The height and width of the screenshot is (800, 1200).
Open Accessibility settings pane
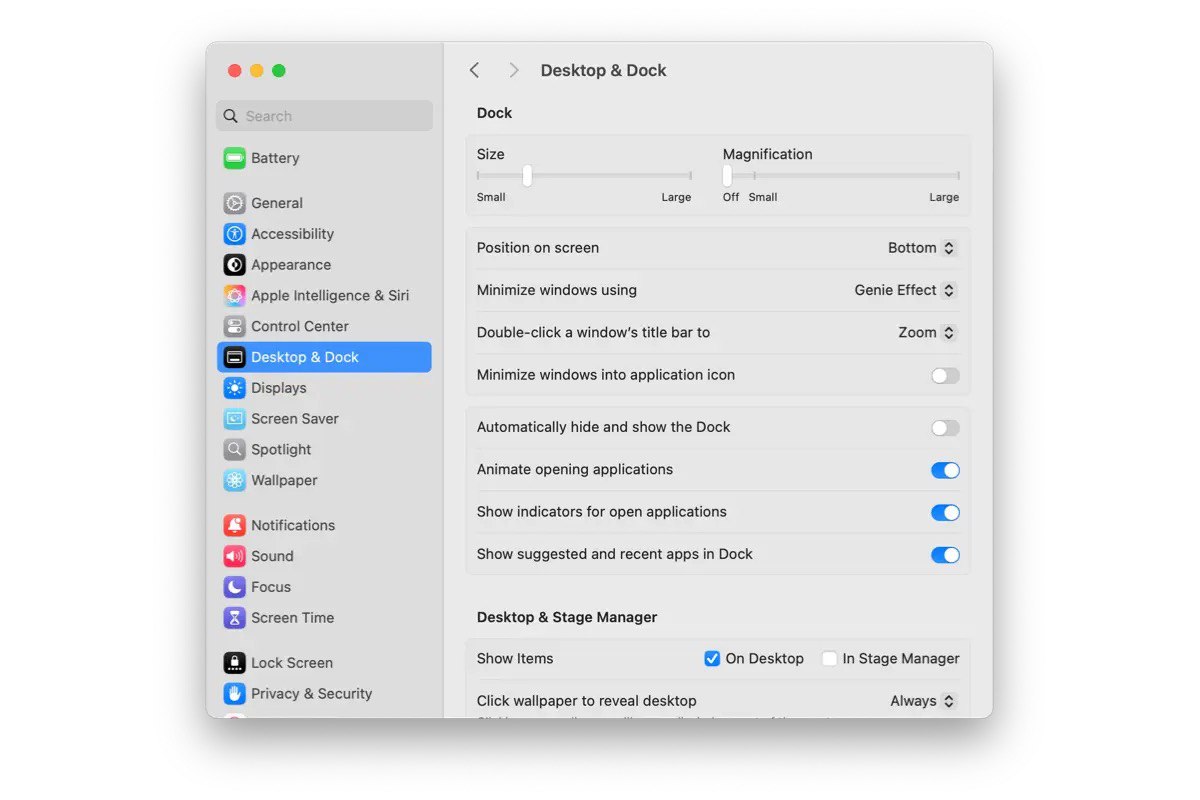324,234
